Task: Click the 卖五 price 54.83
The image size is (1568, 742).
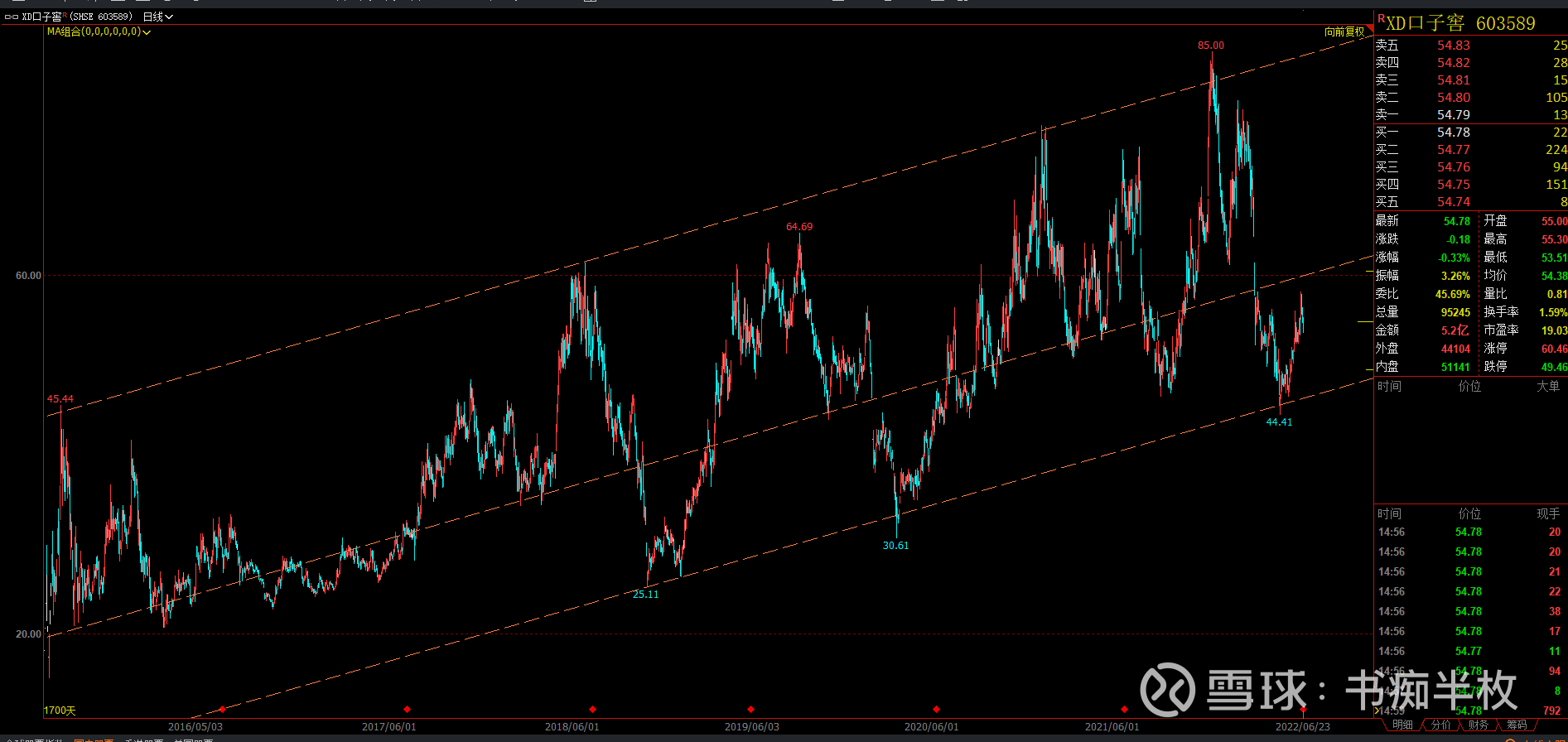Action: (x=1454, y=46)
